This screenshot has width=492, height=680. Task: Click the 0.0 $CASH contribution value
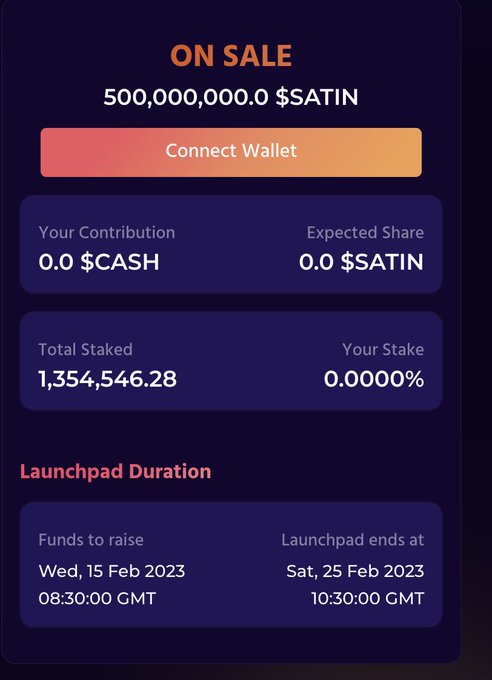(99, 262)
